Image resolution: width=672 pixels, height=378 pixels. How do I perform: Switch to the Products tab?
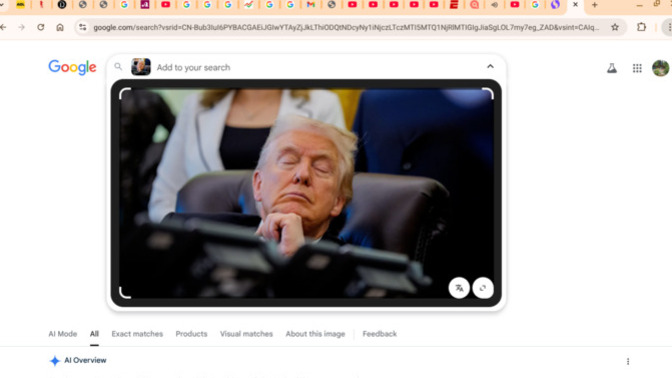tap(191, 334)
